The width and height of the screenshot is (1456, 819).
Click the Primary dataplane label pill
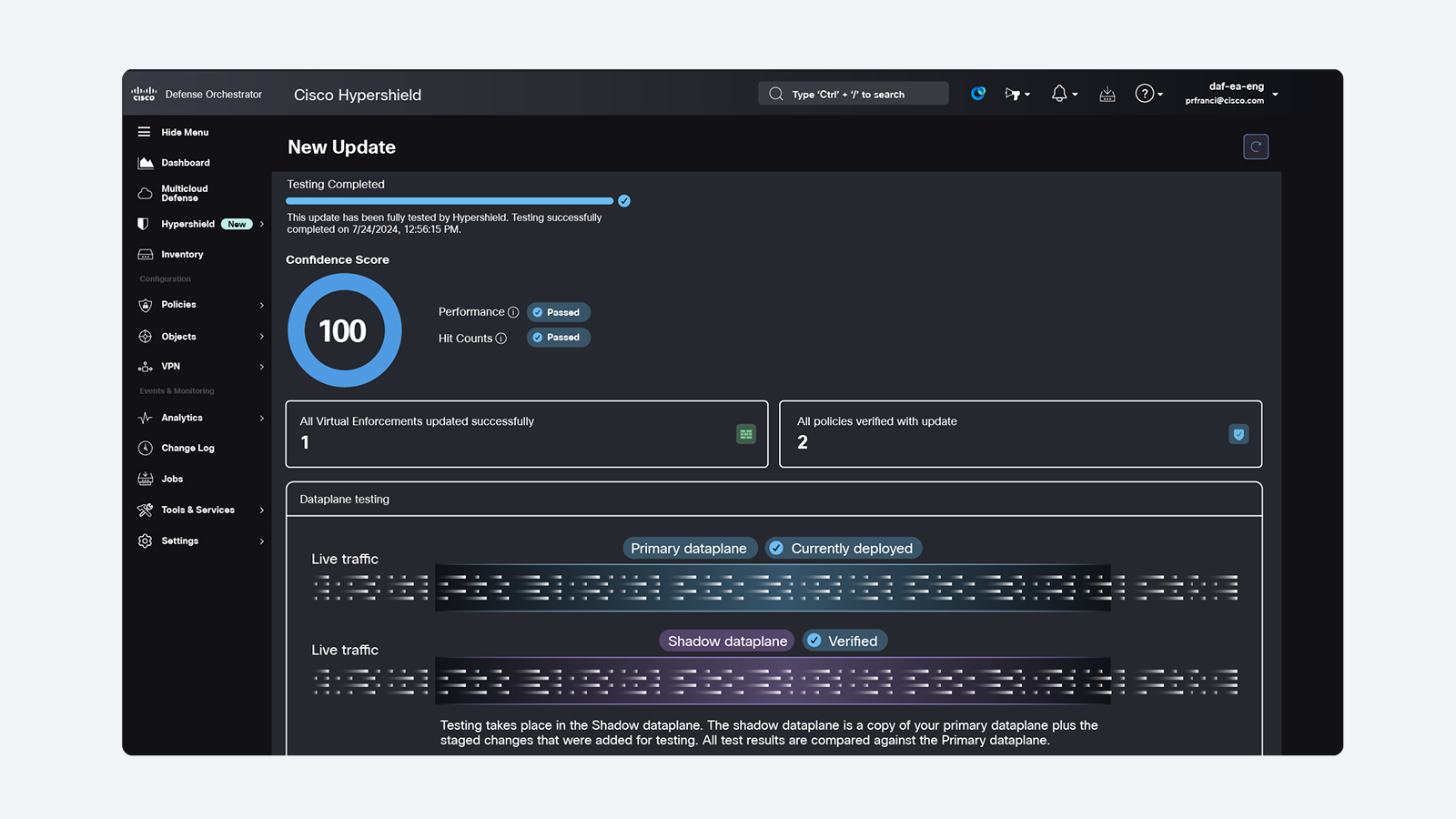tap(690, 548)
